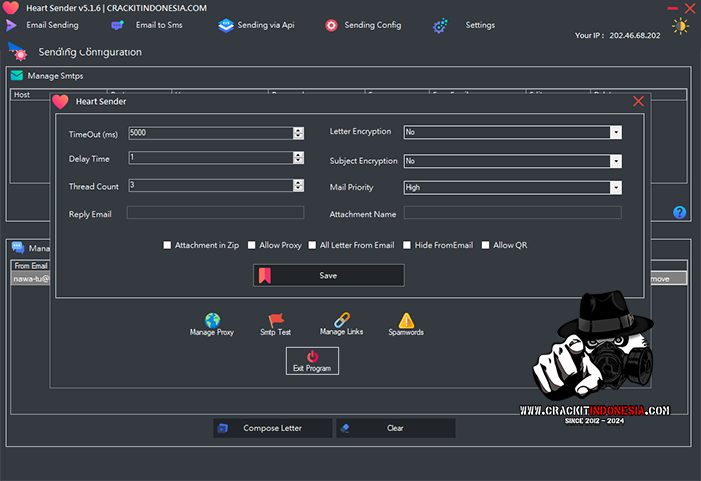This screenshot has height=481, width=701.
Task: Open the Subject Encryption dropdown
Action: tap(615, 161)
